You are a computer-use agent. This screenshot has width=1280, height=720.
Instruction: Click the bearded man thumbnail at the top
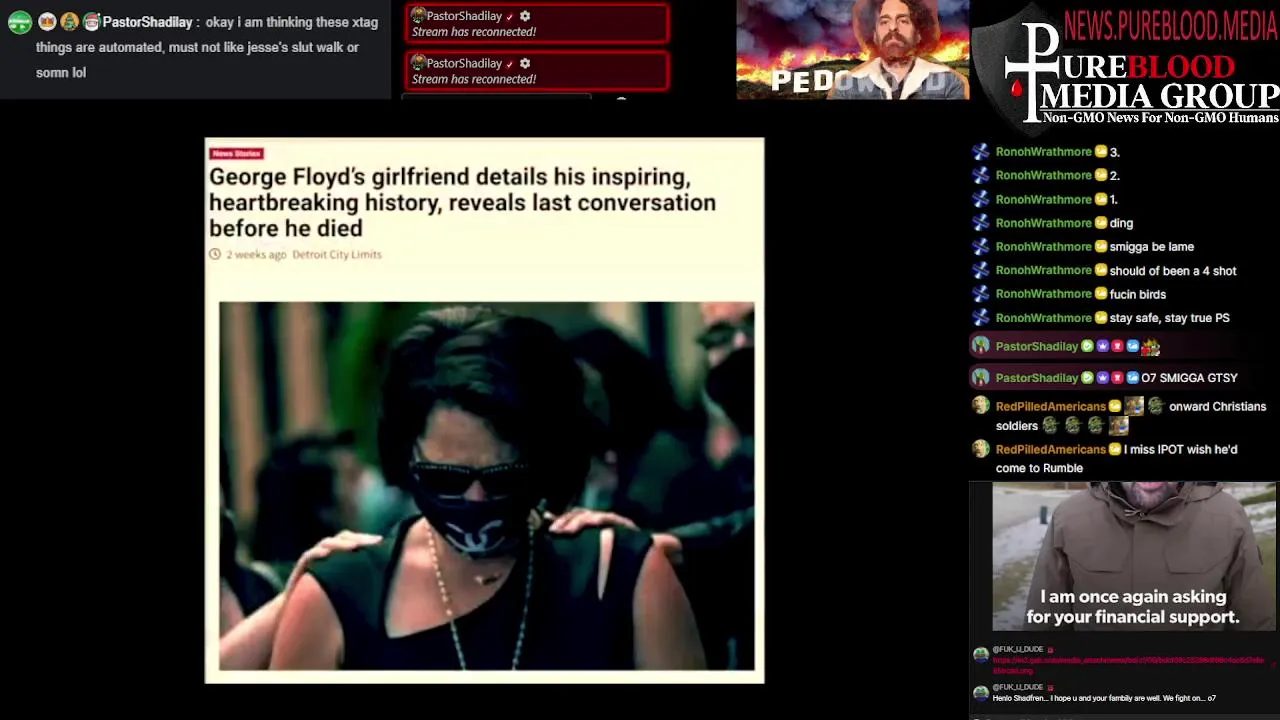852,50
